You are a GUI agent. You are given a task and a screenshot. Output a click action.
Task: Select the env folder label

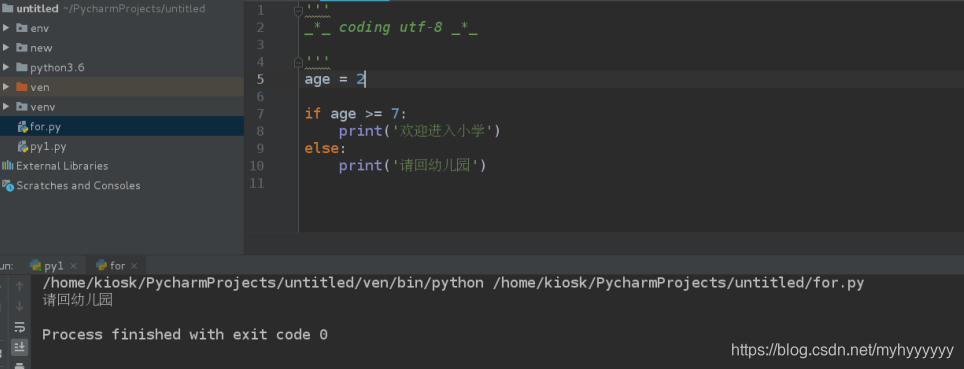[x=39, y=28]
